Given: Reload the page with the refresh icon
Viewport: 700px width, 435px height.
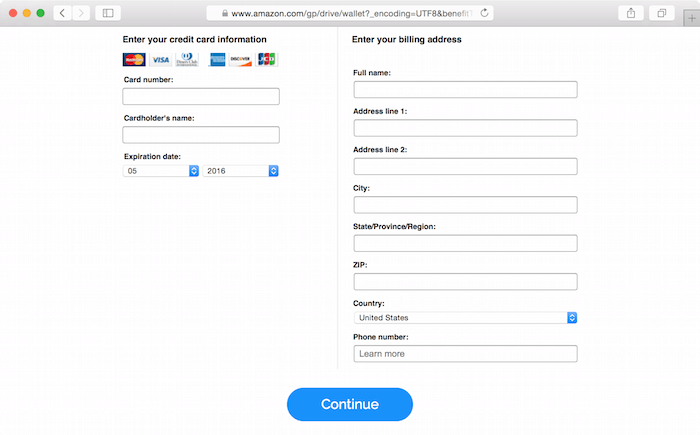Looking at the screenshot, I should pyautogui.click(x=484, y=13).
